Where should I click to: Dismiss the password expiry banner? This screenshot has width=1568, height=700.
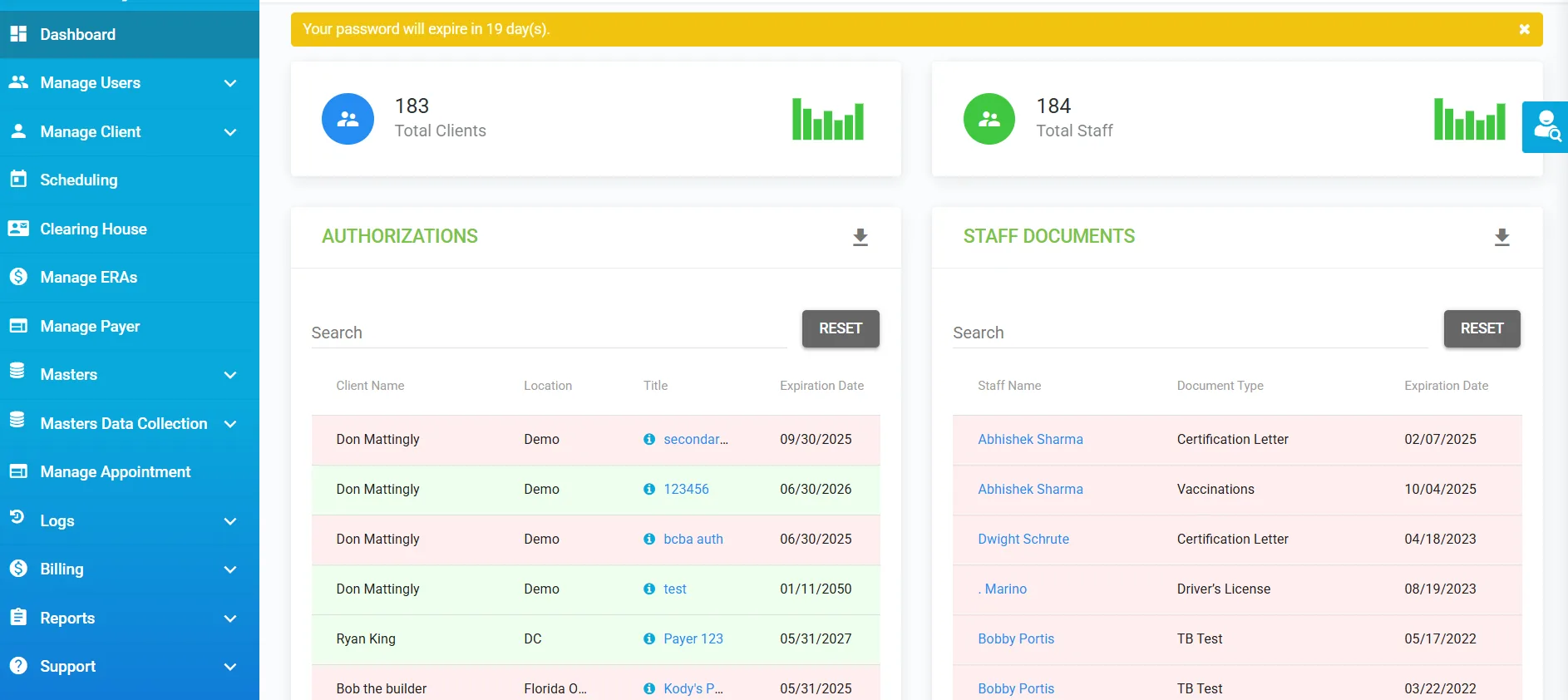[x=1524, y=29]
